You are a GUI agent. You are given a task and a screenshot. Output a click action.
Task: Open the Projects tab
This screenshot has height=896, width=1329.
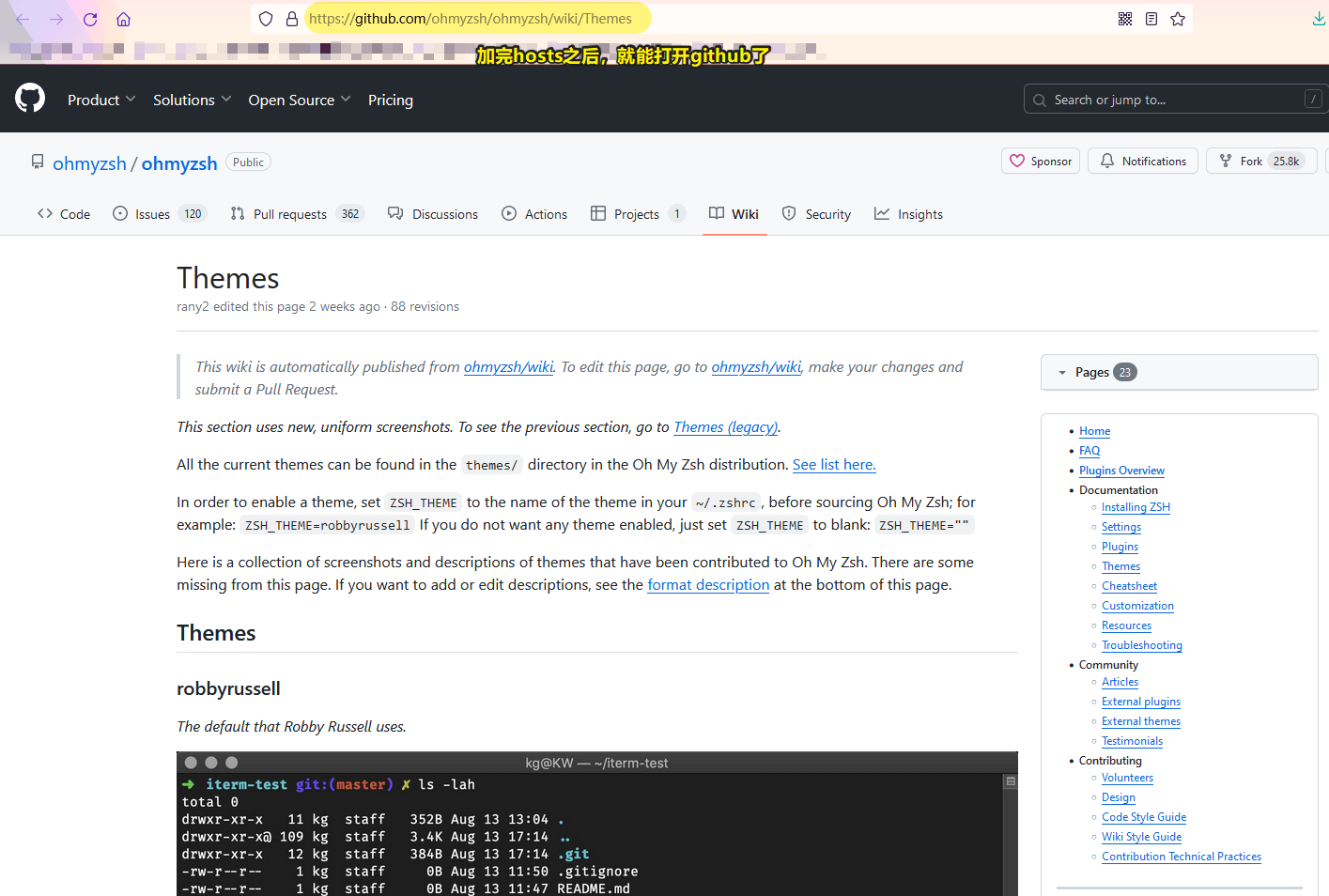click(638, 214)
